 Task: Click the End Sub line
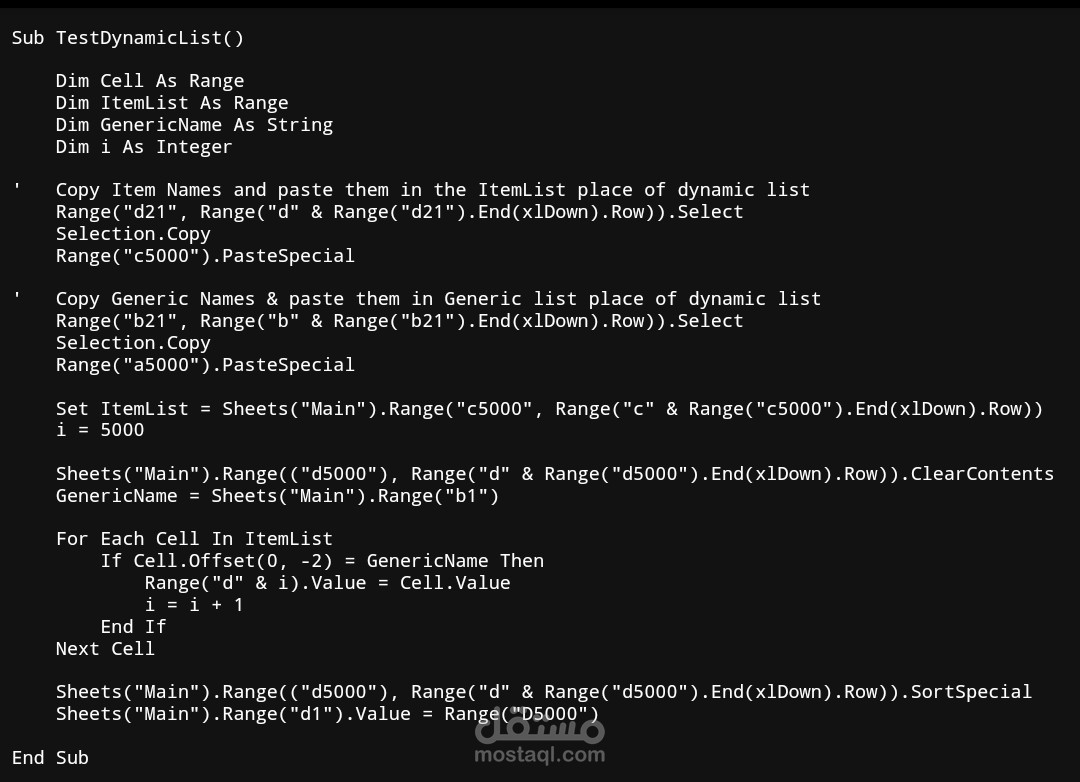(50, 758)
